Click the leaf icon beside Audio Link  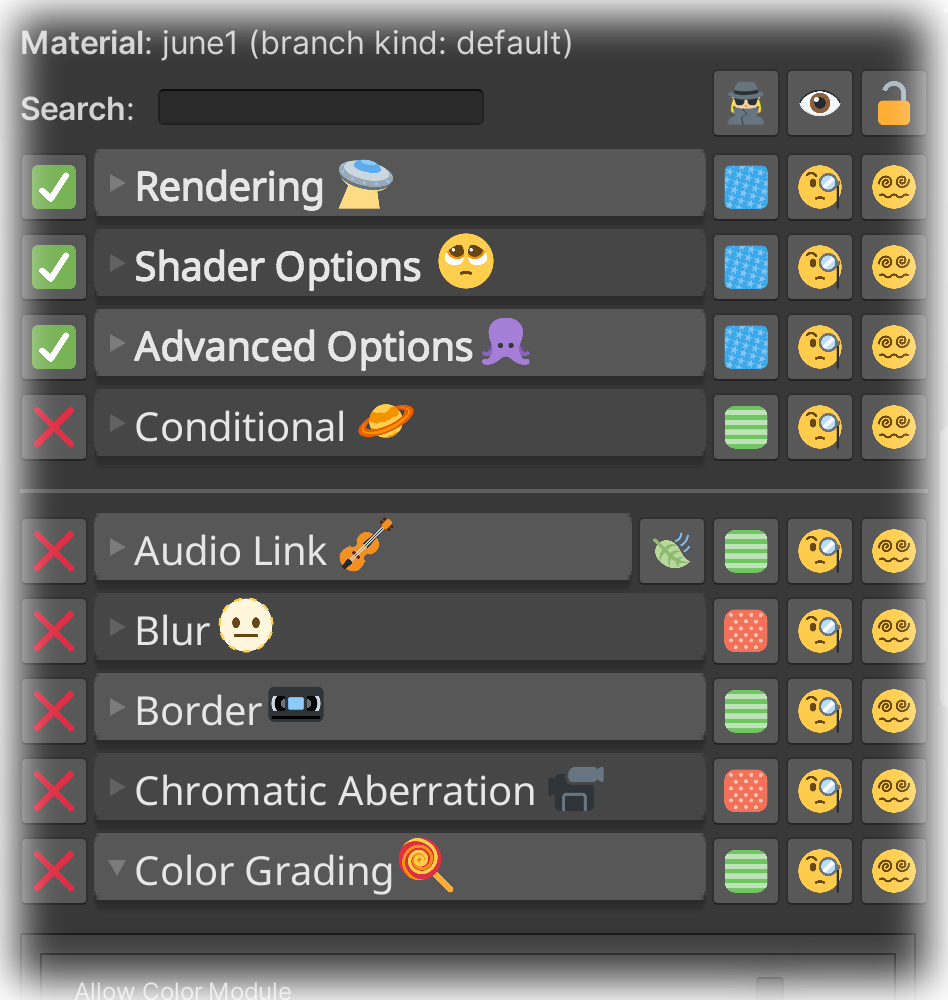(672, 551)
